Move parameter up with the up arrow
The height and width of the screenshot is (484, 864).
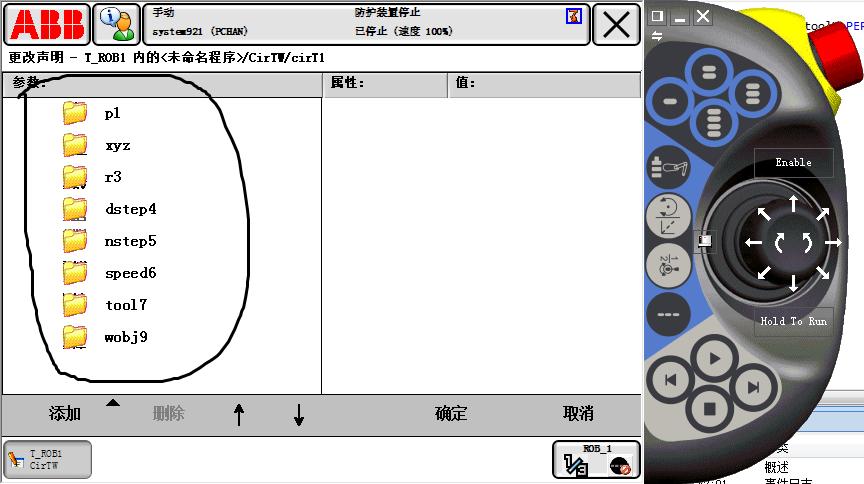click(x=239, y=415)
